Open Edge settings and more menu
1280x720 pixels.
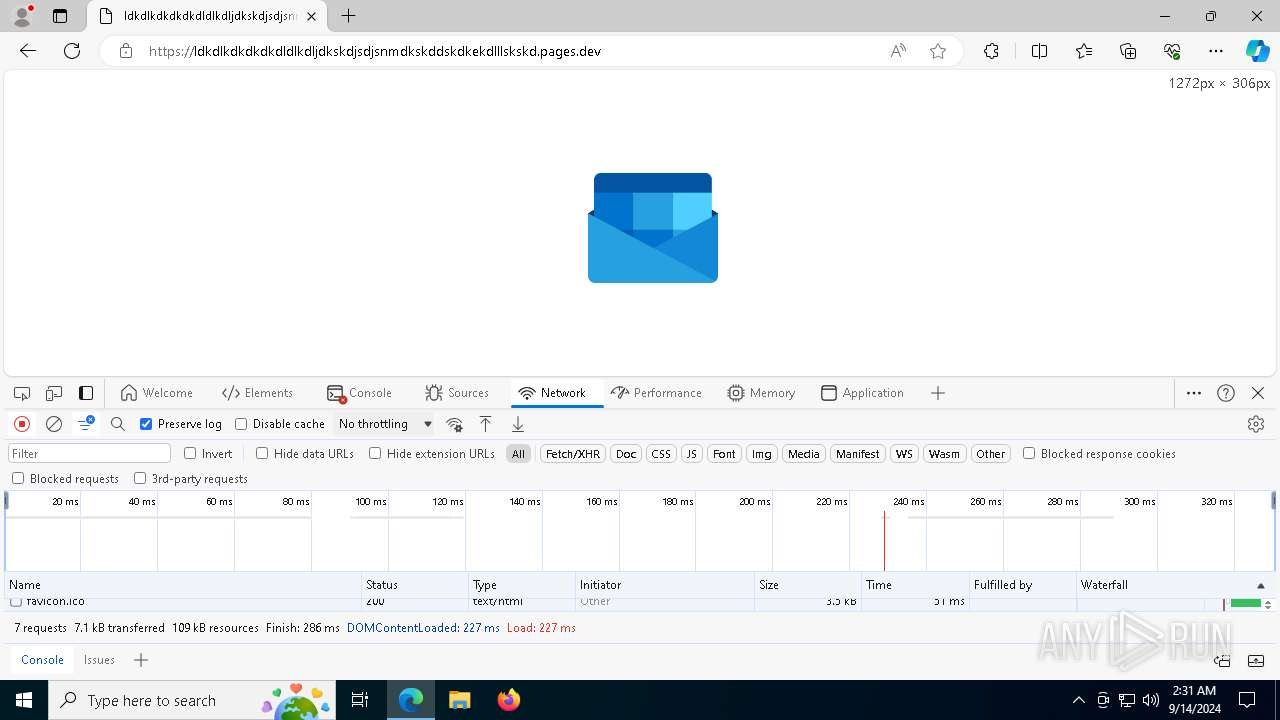click(x=1216, y=51)
